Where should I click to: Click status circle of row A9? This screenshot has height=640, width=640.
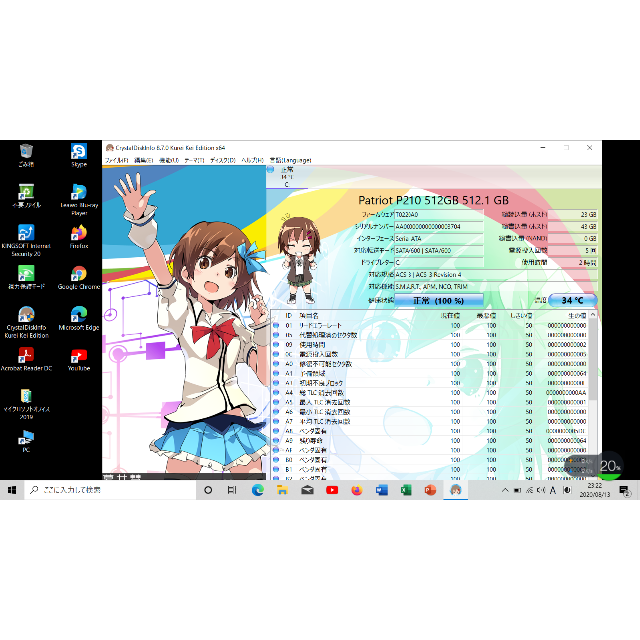pos(276,441)
